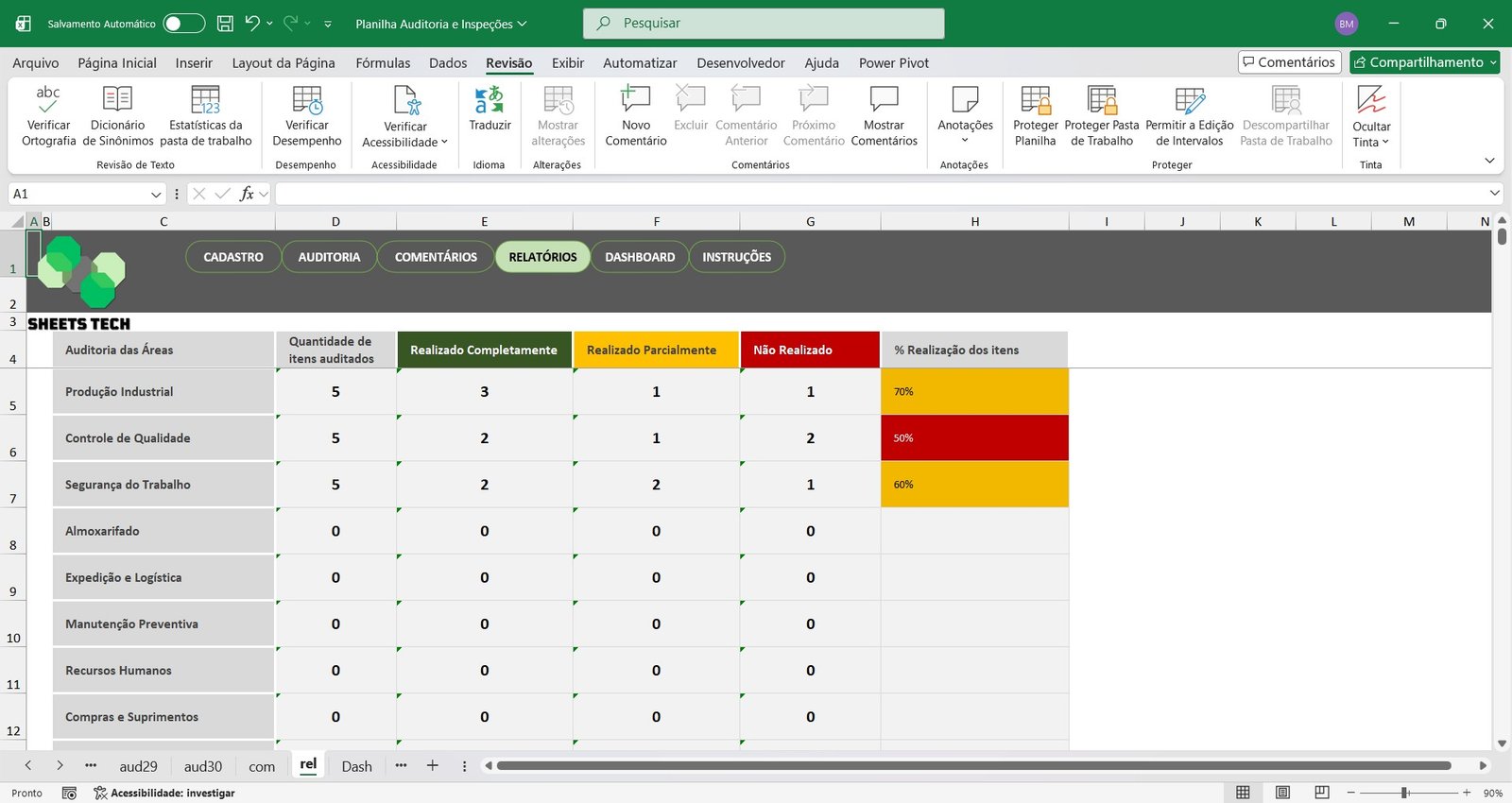1512x803 pixels.
Task: Switch to Normal view in status bar
Action: click(1243, 793)
